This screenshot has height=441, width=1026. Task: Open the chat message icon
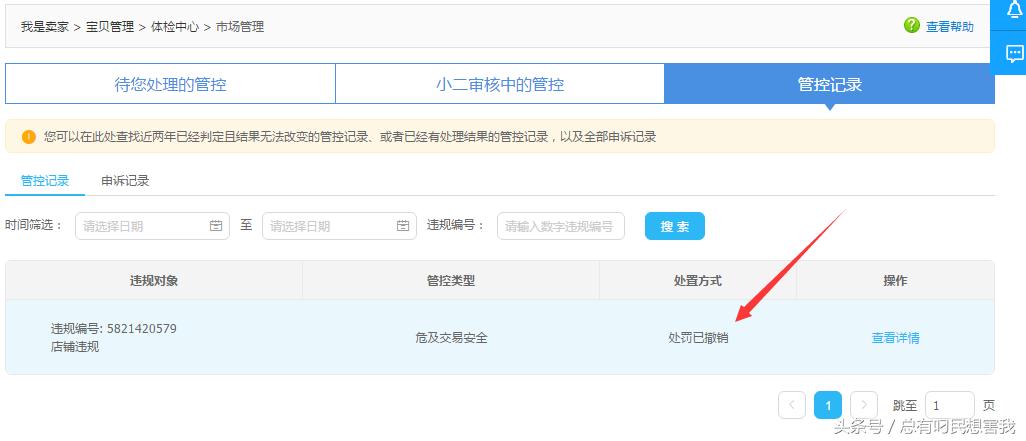coord(1014,53)
